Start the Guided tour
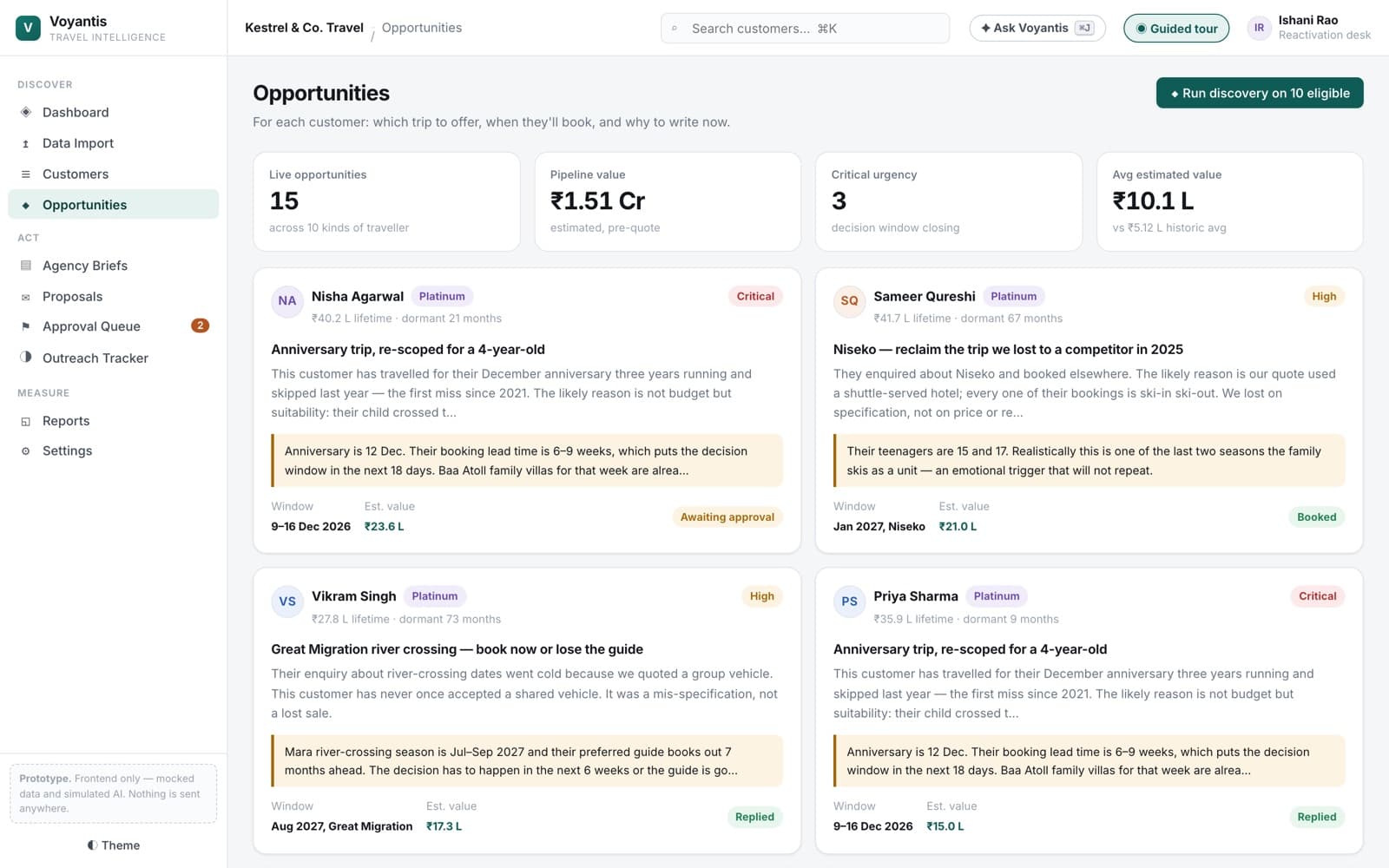1389x868 pixels. (1176, 28)
